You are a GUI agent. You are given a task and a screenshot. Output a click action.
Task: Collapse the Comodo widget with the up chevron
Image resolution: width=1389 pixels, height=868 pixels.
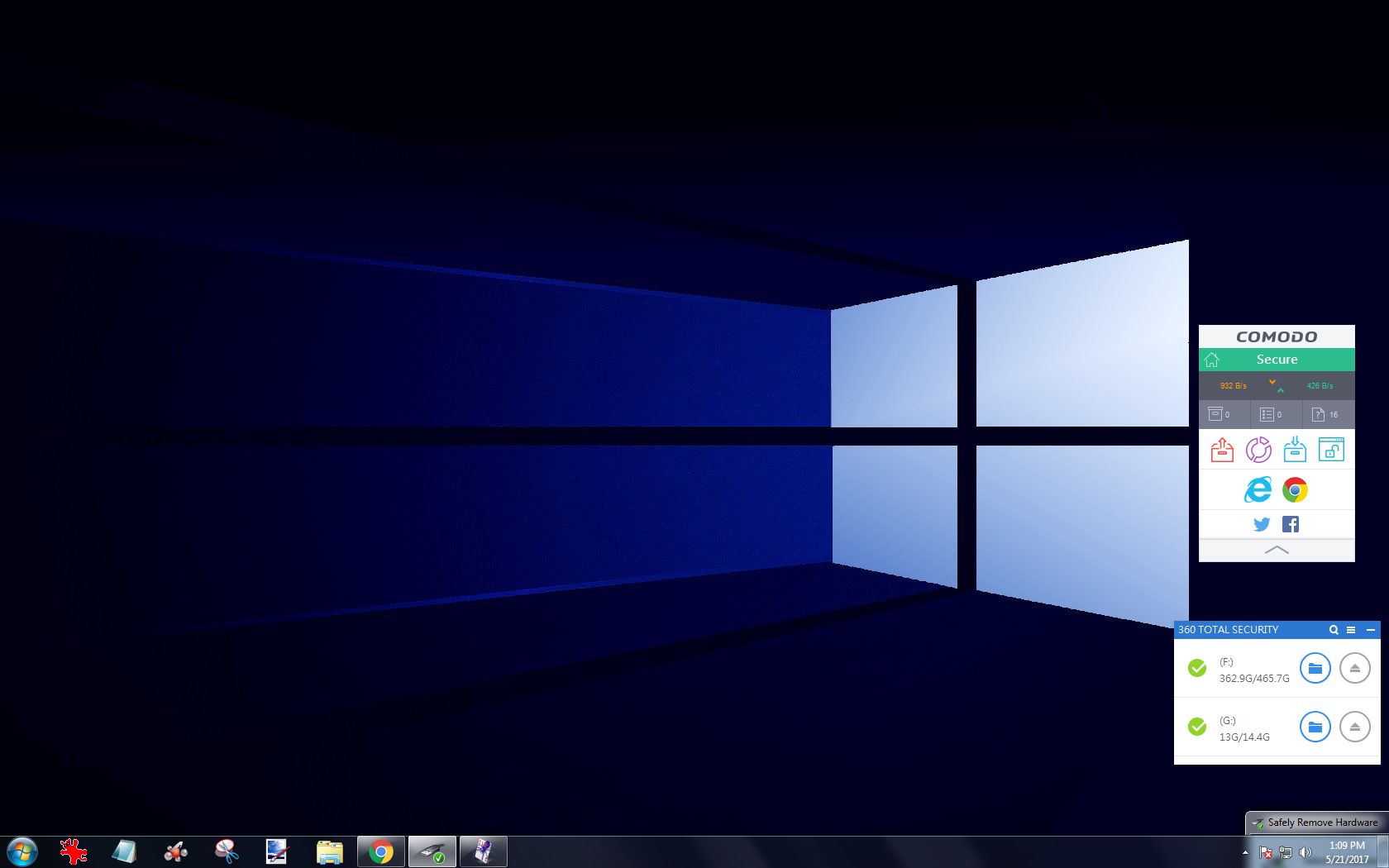coord(1277,550)
